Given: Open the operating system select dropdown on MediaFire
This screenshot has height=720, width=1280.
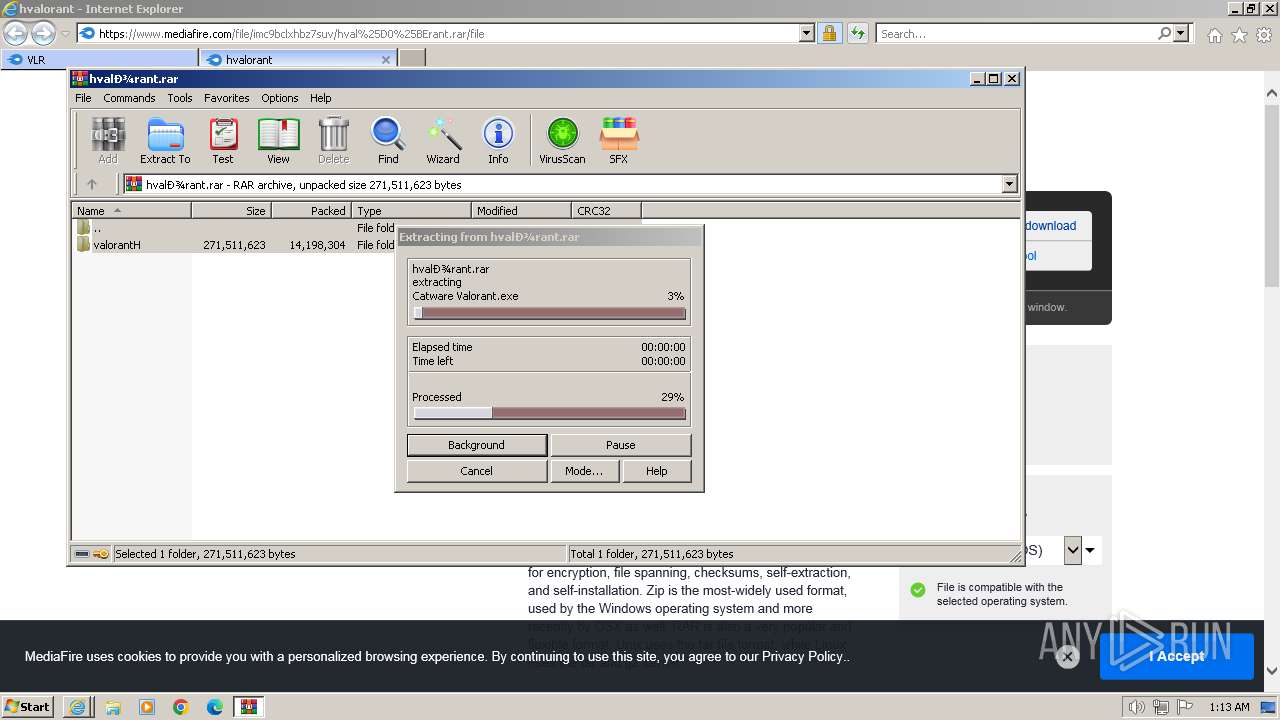Looking at the screenshot, I should pos(1073,550).
